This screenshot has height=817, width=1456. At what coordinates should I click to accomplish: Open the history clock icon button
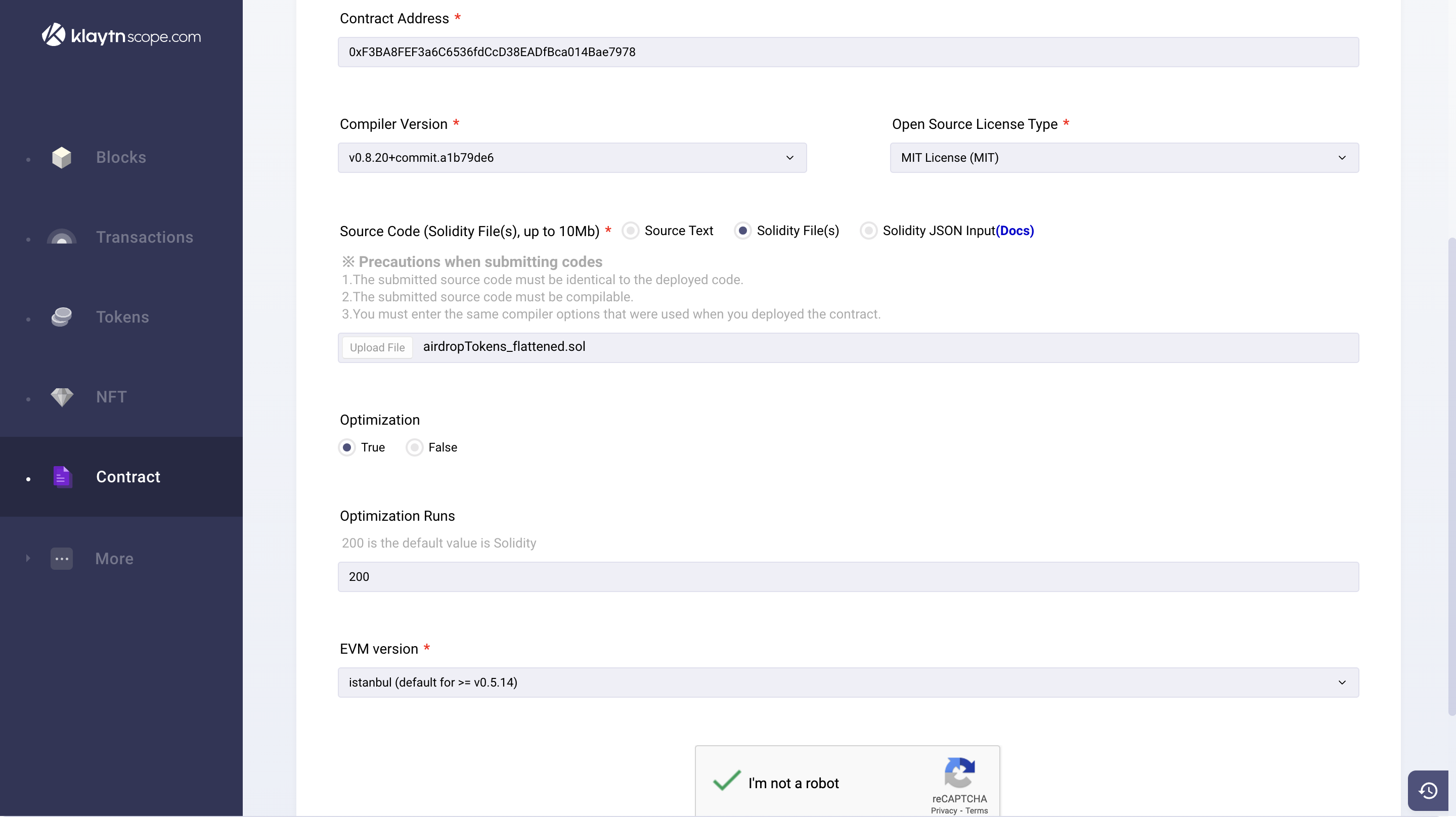coord(1428,790)
